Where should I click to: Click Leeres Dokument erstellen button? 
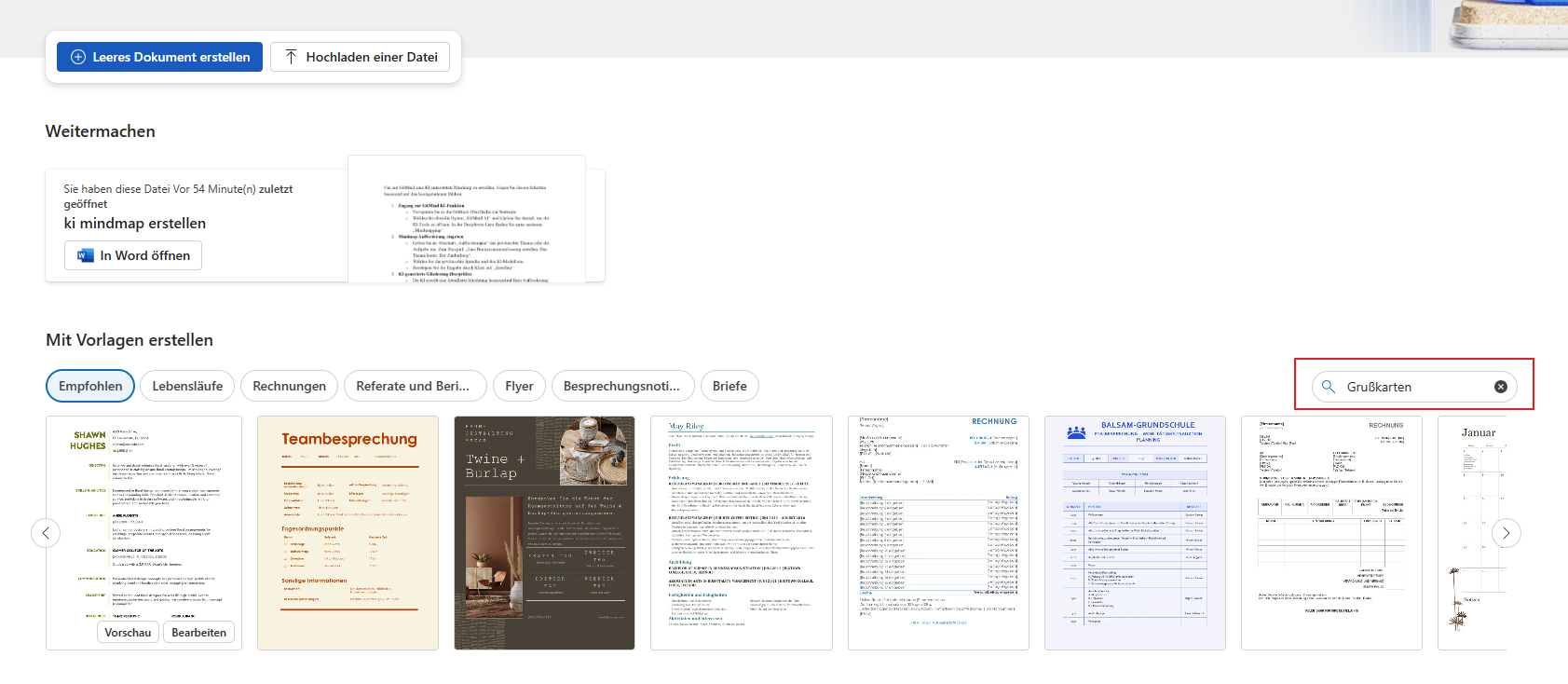[x=159, y=57]
